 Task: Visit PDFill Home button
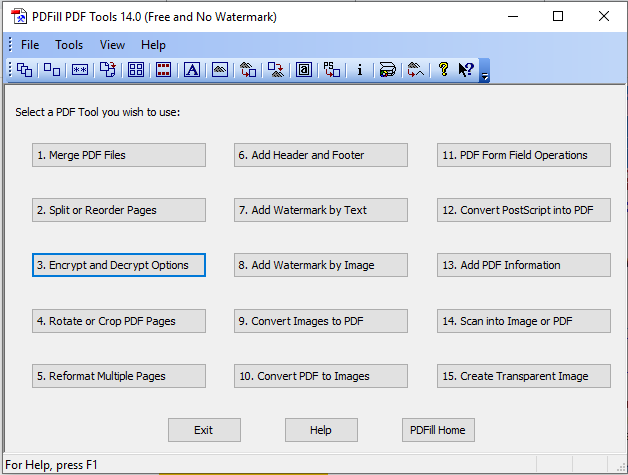click(x=438, y=430)
